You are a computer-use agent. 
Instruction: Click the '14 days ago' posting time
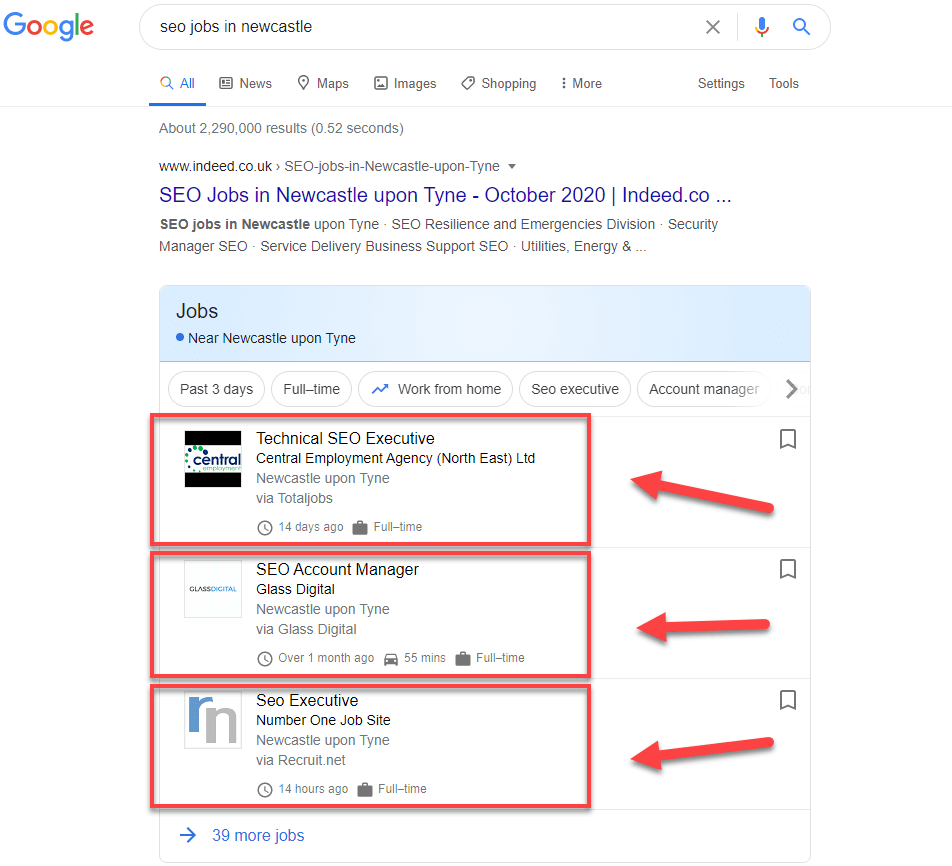point(310,527)
